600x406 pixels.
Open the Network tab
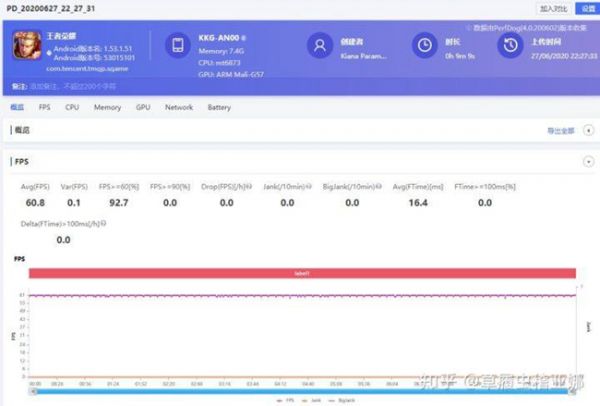(x=179, y=107)
